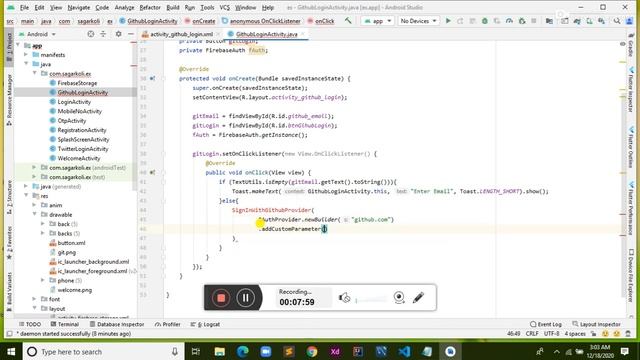This screenshot has width=640, height=360.
Task: Stop the screen recording with the red button
Action: click(221, 298)
